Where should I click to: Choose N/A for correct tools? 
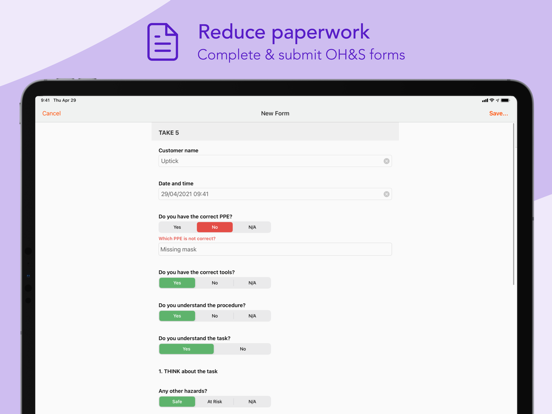click(x=252, y=283)
